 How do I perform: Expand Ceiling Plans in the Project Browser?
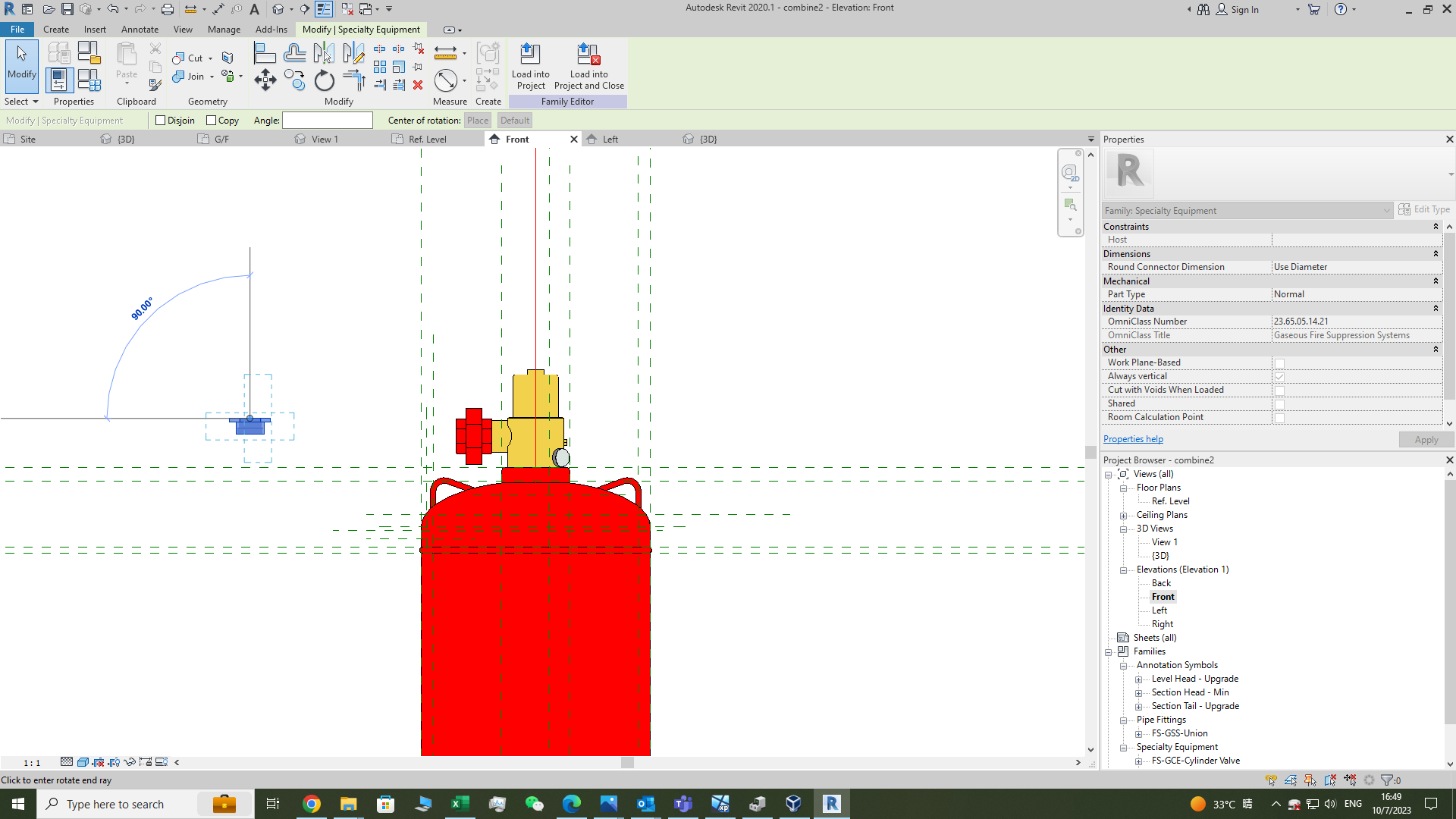[x=1125, y=515]
